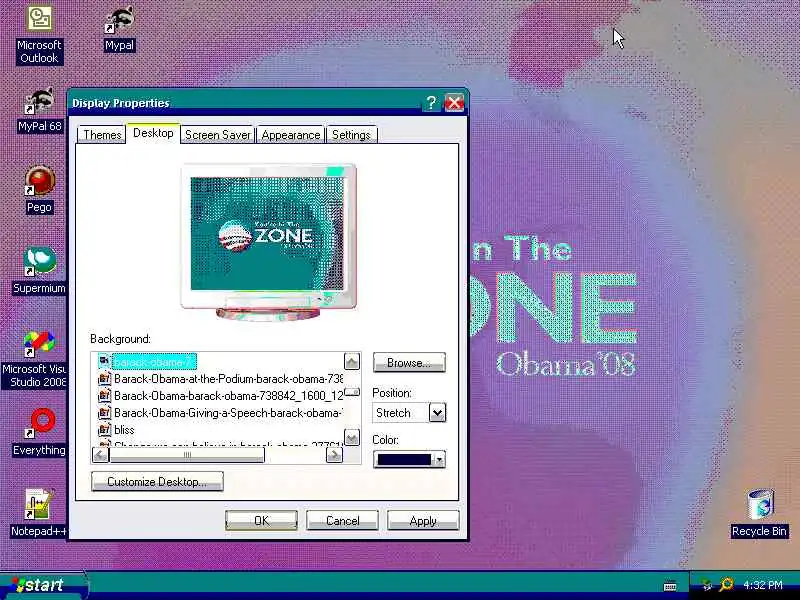Open the Position dropdown arrow
The height and width of the screenshot is (600, 800).
point(437,413)
